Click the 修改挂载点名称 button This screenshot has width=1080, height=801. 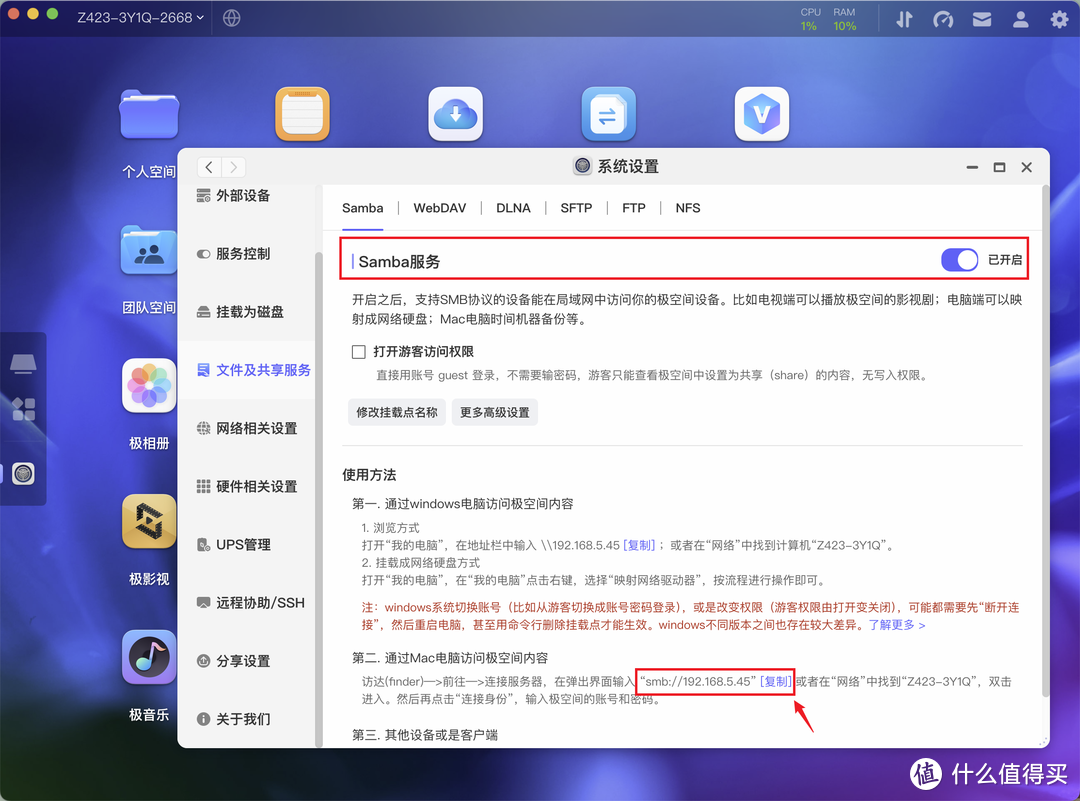click(x=396, y=412)
